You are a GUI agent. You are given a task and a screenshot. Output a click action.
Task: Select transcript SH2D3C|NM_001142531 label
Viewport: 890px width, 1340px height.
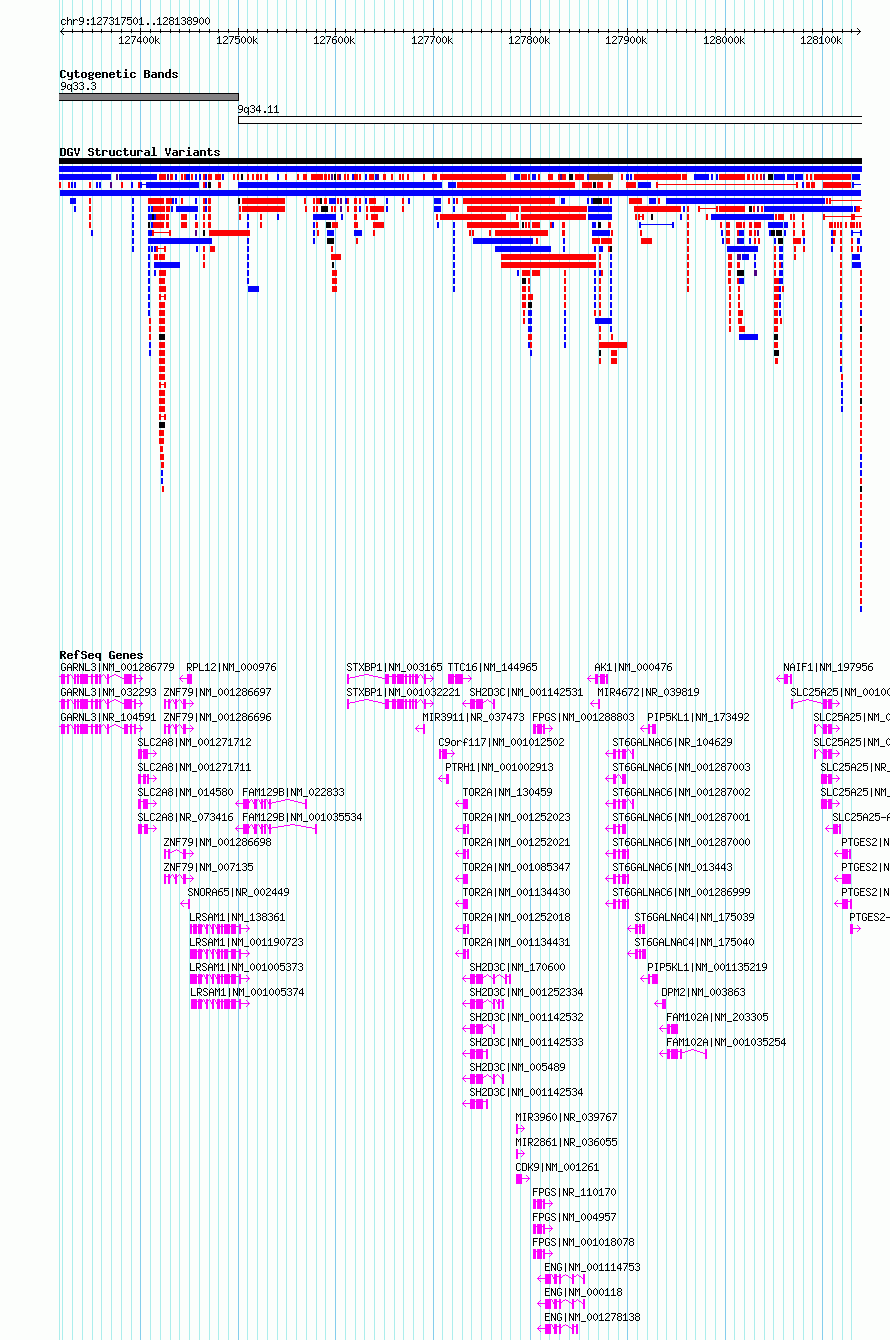[527, 692]
